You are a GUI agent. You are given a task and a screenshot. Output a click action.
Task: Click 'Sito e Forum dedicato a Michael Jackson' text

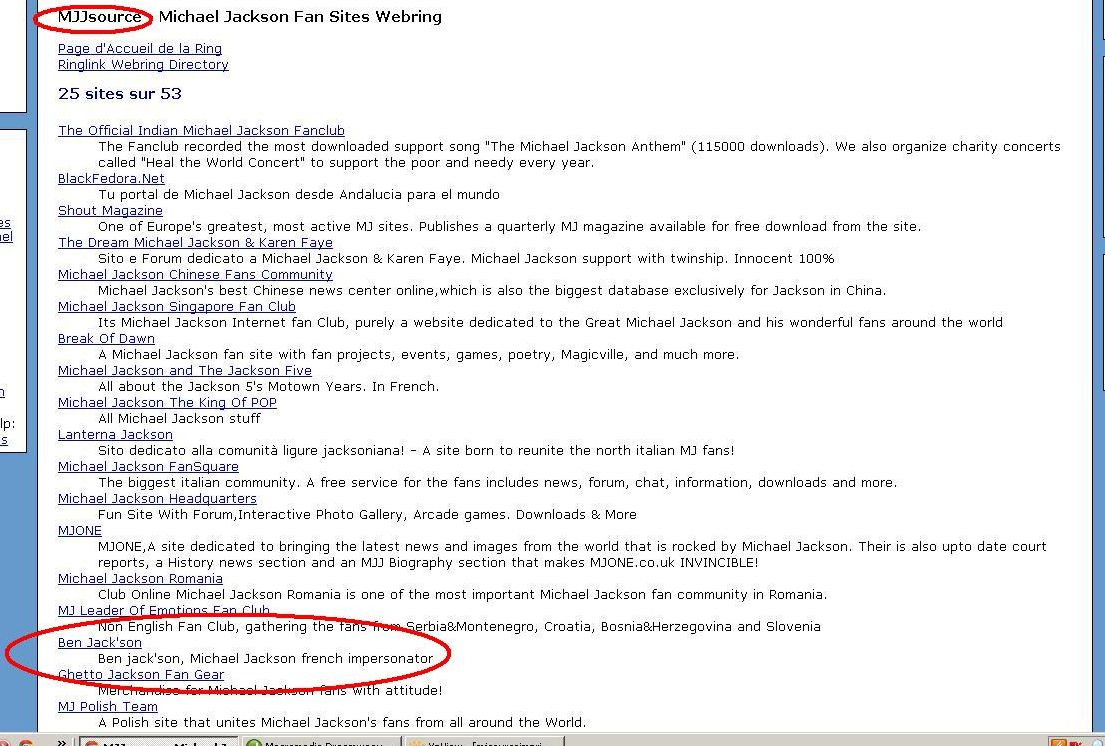(466, 259)
